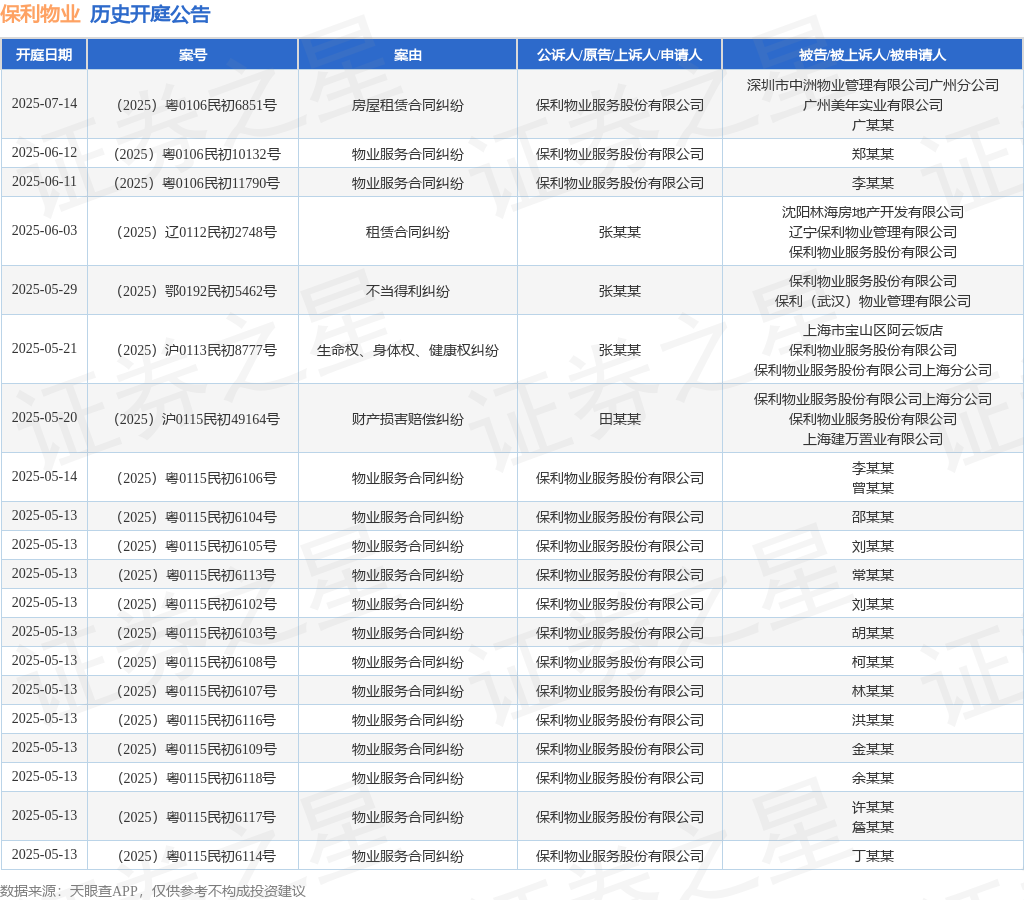Select the 开庭日期 column header

[x=44, y=55]
